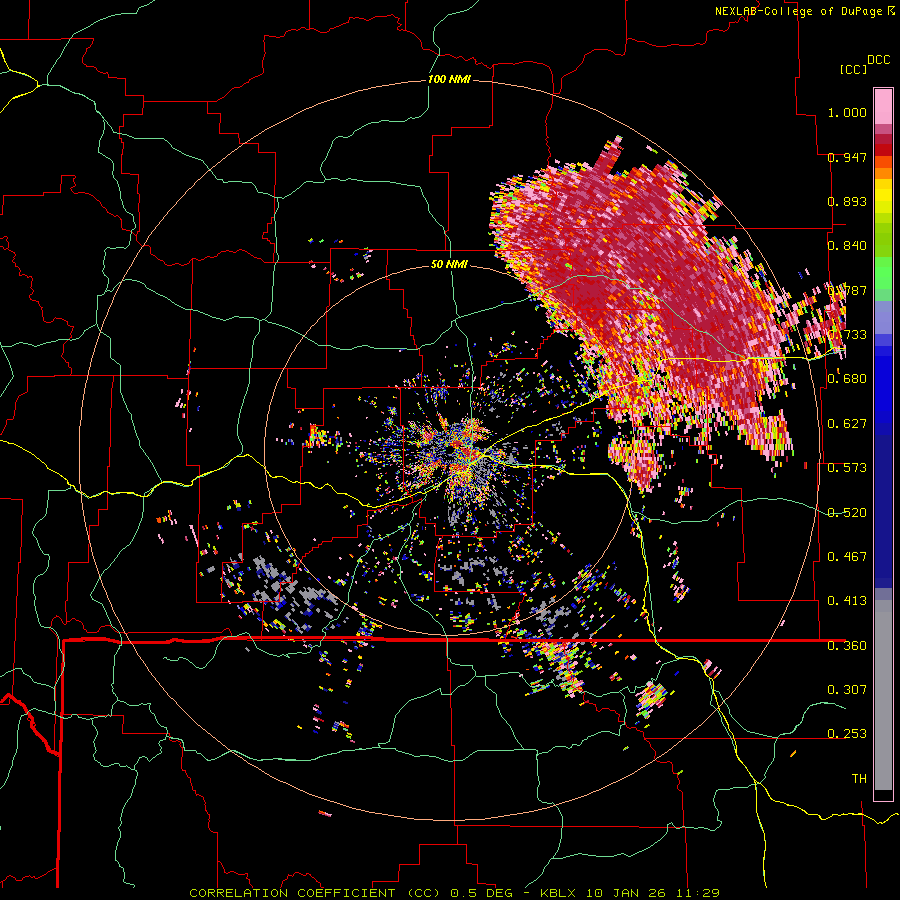900x900 pixels.
Task: Pick the light pink band atop color scale
Action: [x=883, y=107]
